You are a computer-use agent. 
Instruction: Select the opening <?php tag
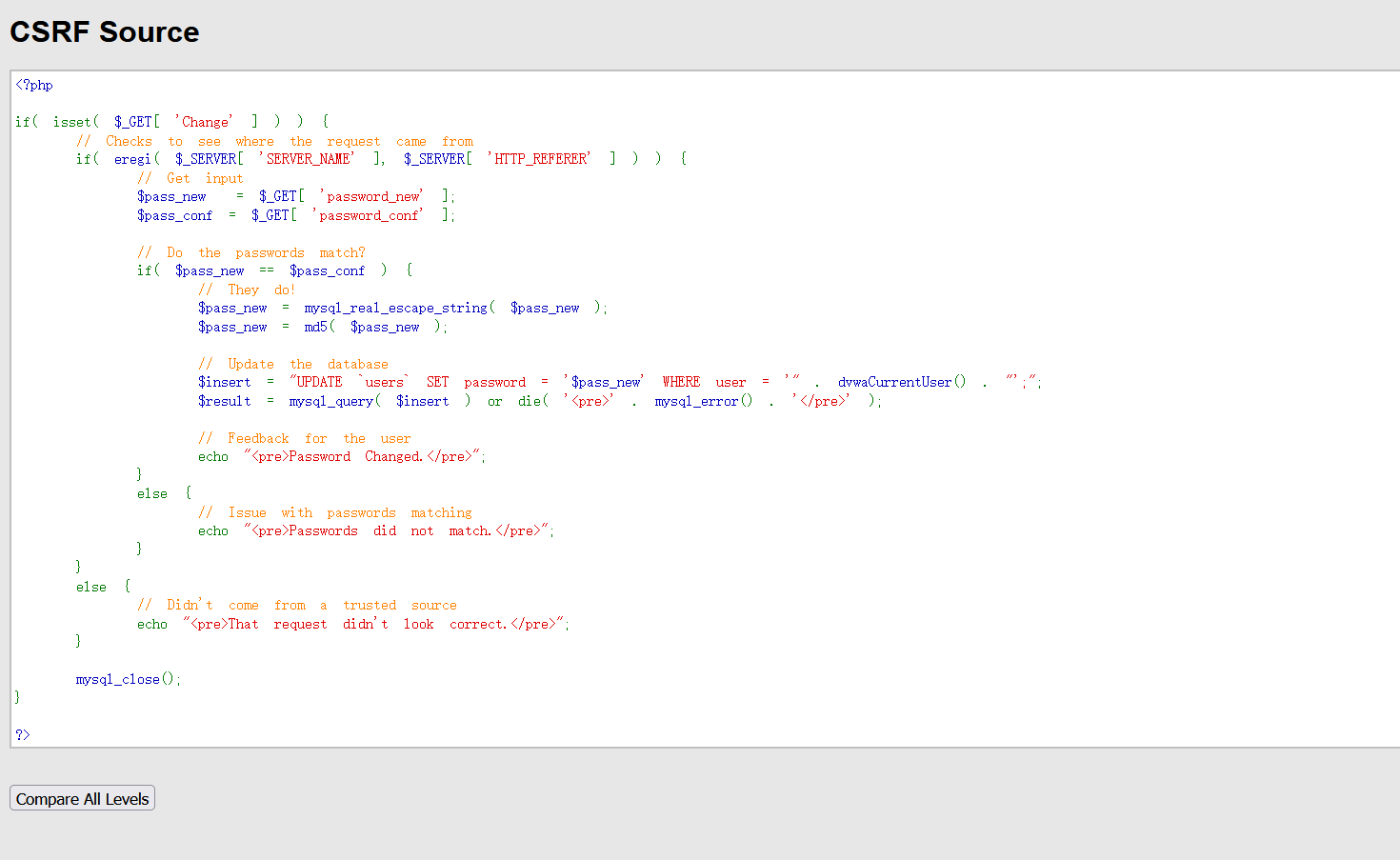coord(34,85)
